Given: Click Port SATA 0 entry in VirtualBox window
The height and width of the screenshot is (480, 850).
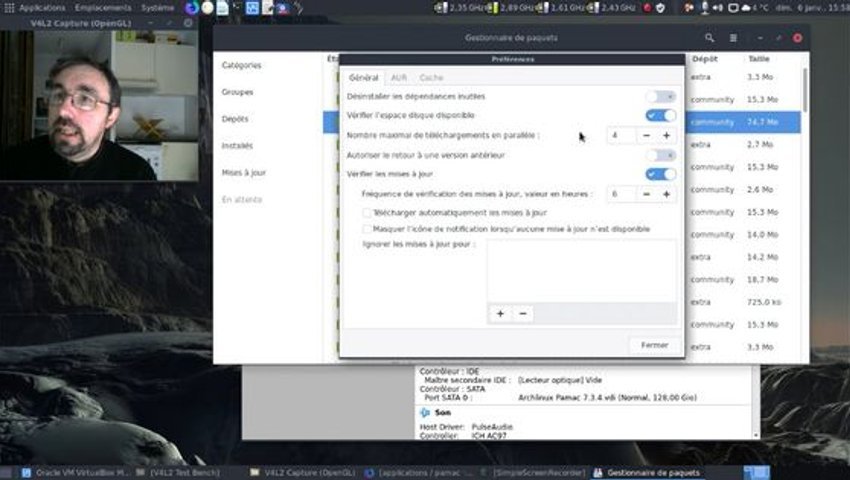Looking at the screenshot, I should coord(560,398).
